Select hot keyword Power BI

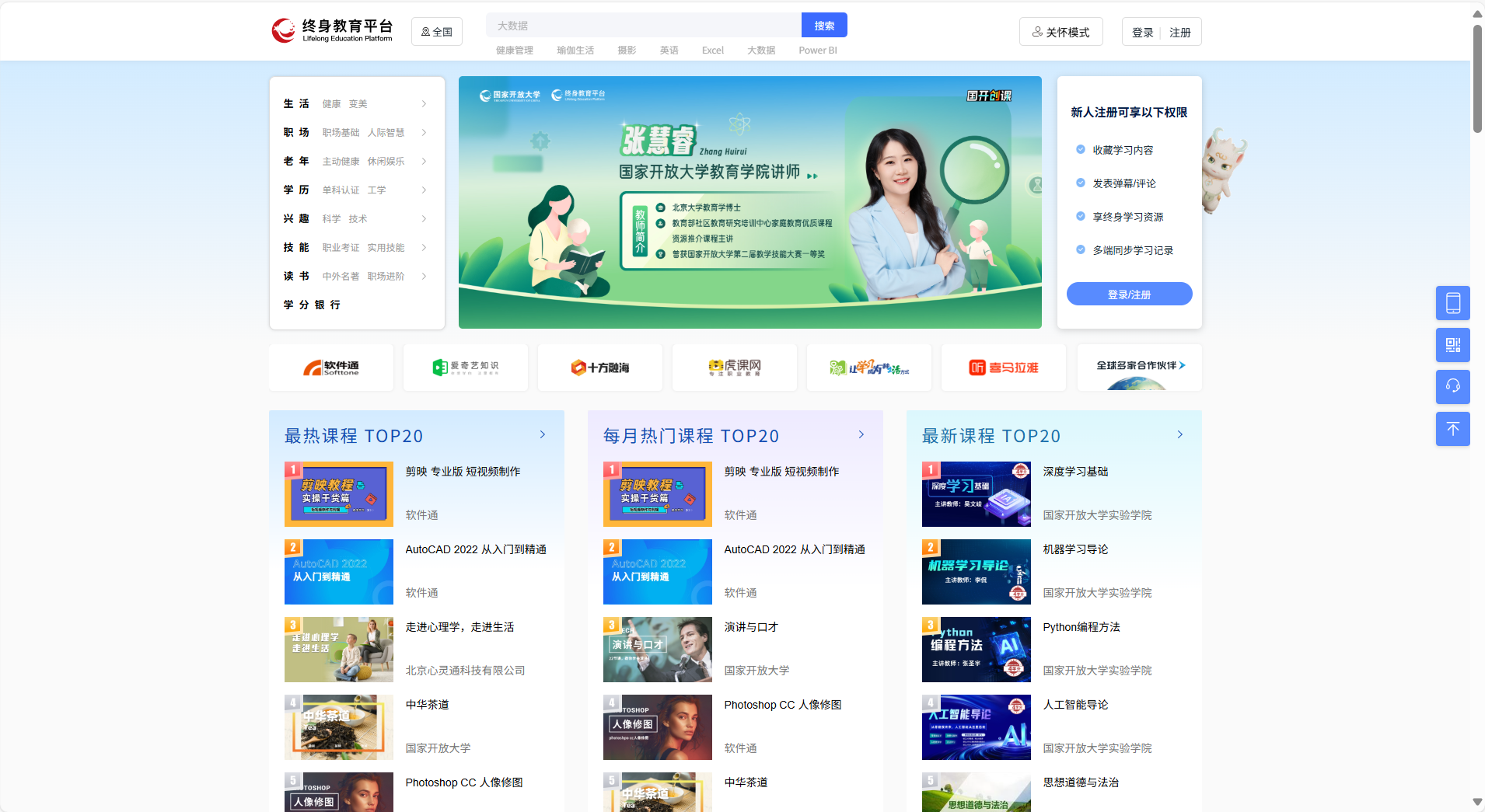click(x=818, y=51)
